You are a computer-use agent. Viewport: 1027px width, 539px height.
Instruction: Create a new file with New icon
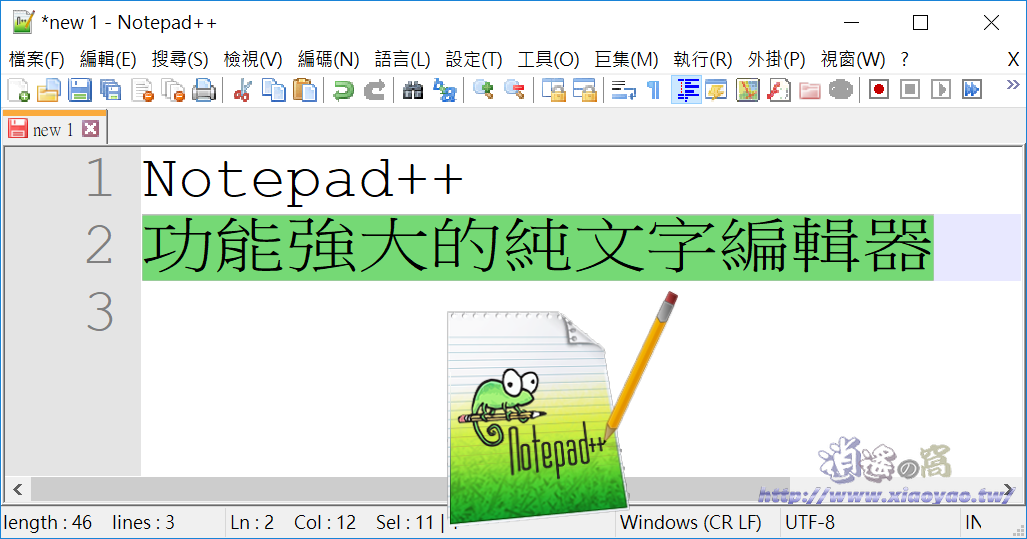[18, 90]
